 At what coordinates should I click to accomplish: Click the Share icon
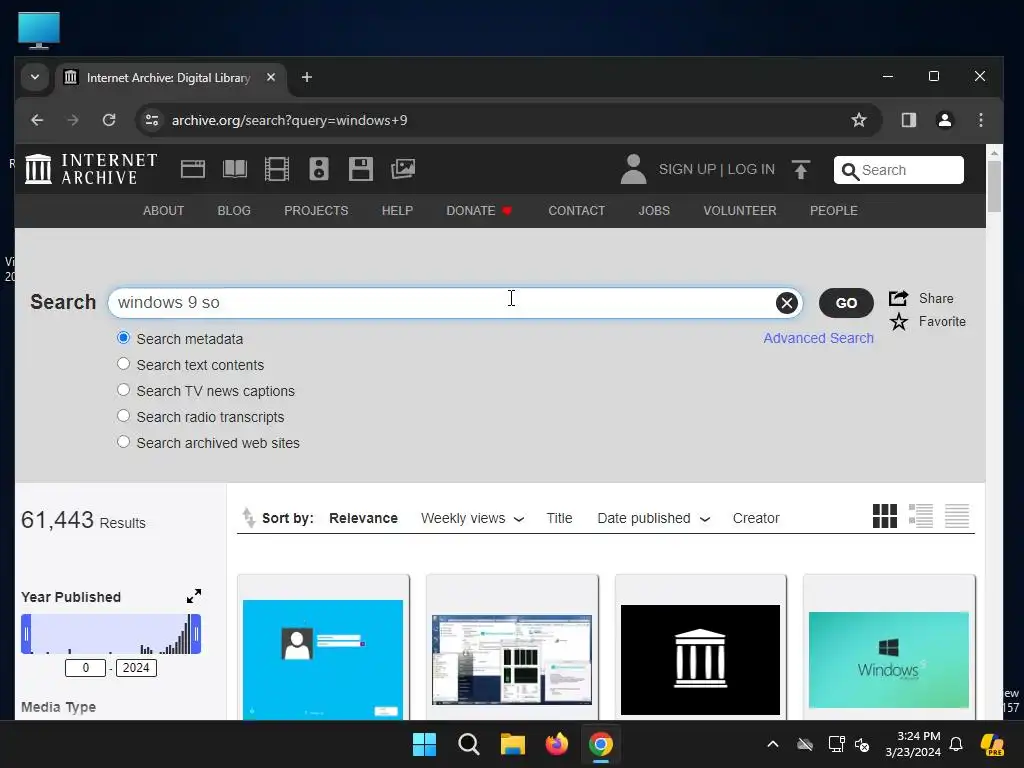(899, 298)
